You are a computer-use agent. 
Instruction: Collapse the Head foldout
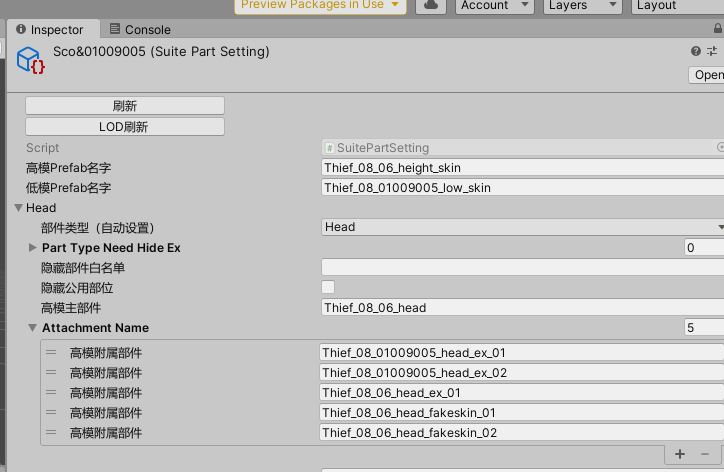pos(18,208)
